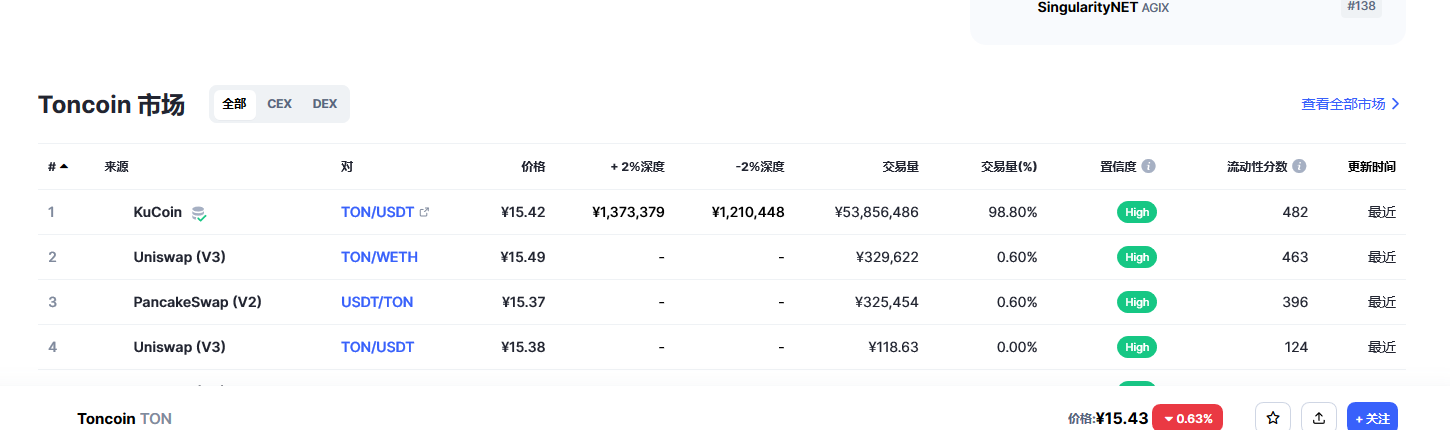Click High badge in KuCoin row
The width and height of the screenshot is (1450, 430).
[1137, 212]
